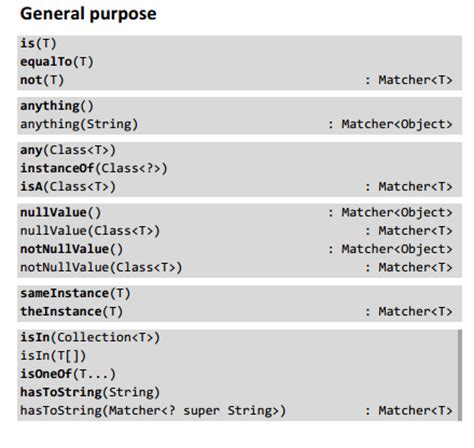Click the General purpose heading
The image size is (474, 448).
88,14
